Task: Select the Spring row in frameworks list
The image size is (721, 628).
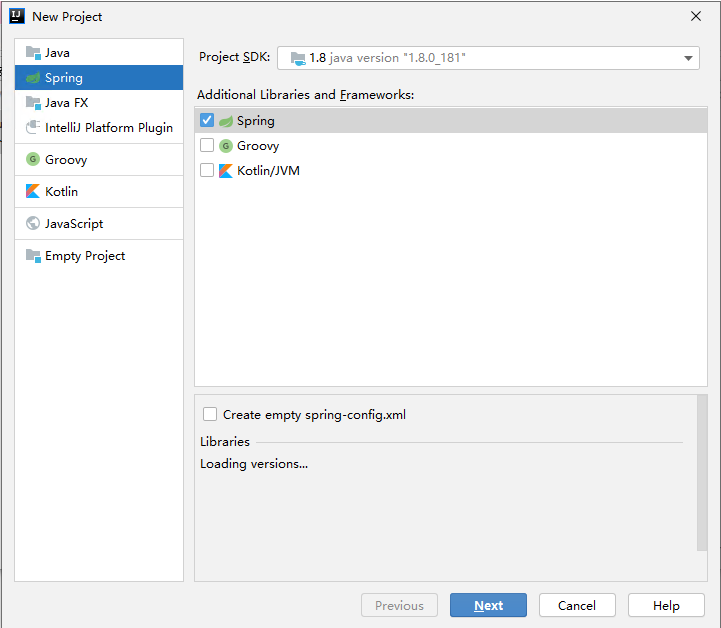Action: coord(451,120)
